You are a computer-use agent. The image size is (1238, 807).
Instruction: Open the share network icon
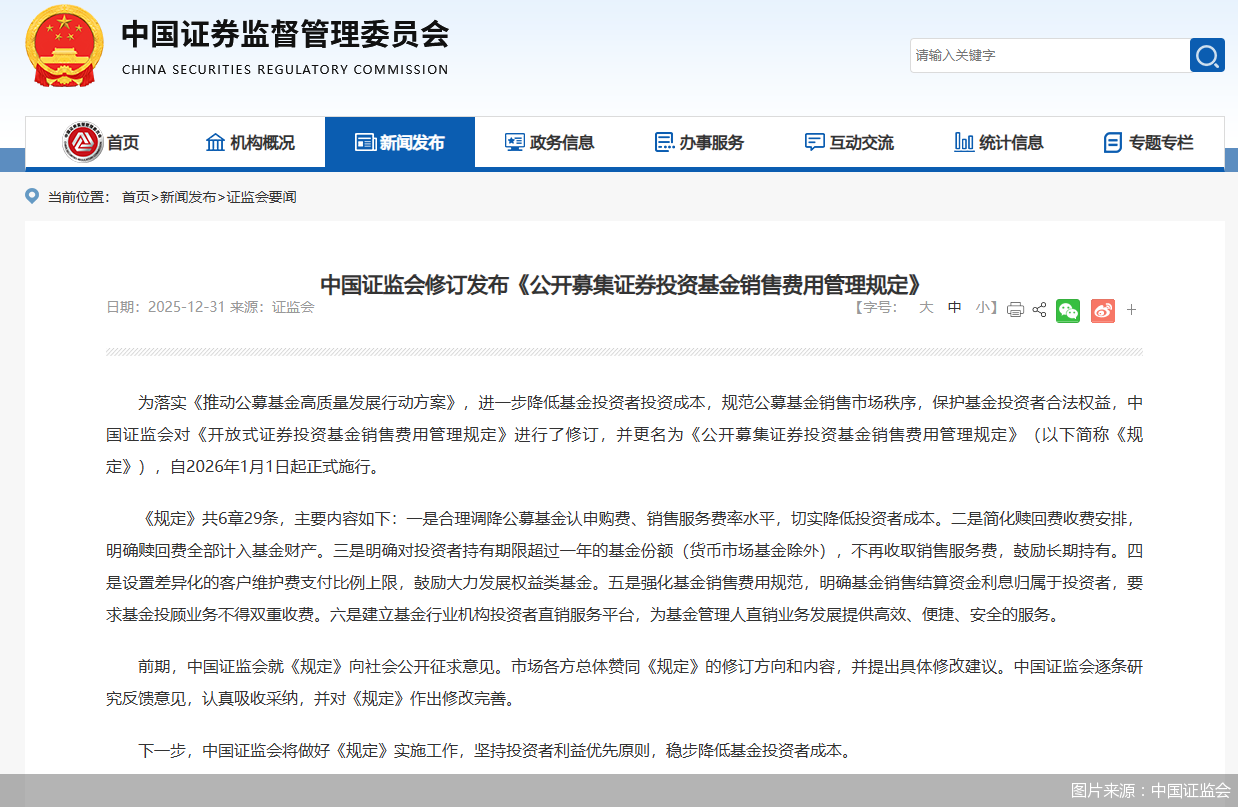(1039, 310)
